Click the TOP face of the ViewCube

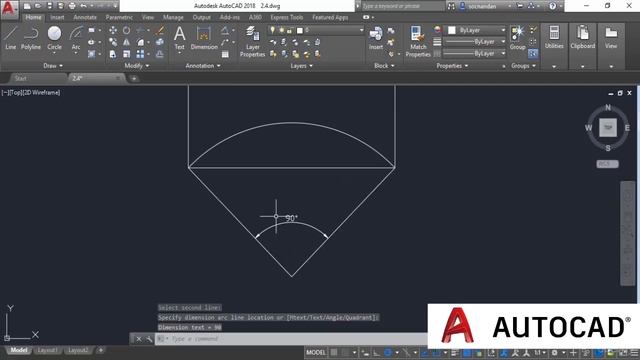[608, 128]
